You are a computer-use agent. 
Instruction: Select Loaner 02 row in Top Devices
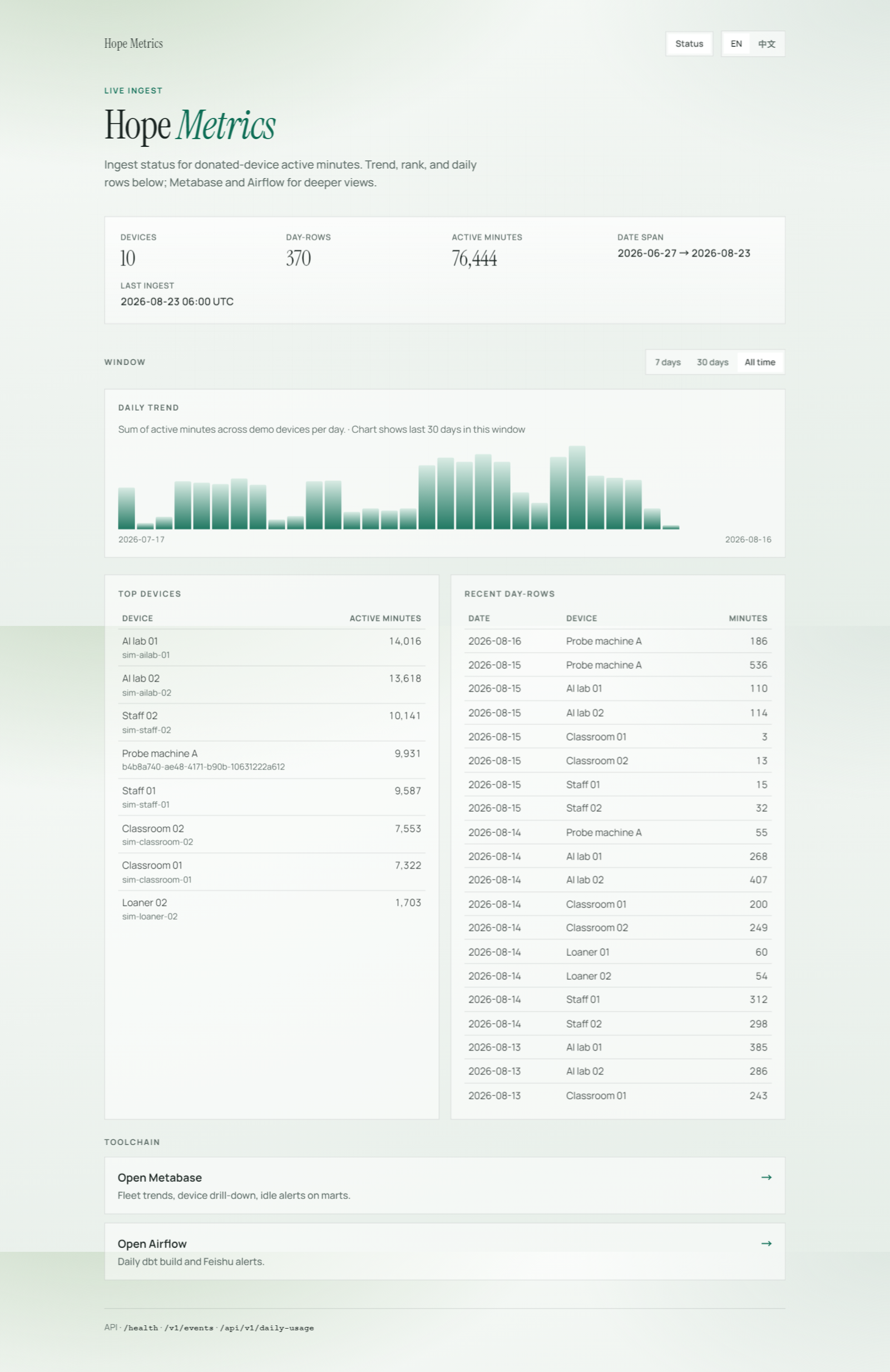pos(271,909)
